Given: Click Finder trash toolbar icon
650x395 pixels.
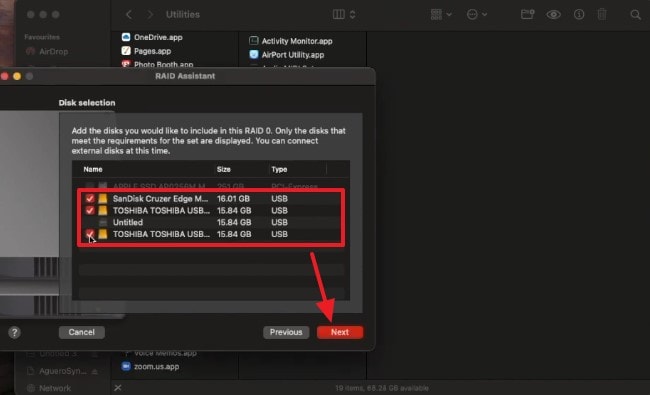Looking at the screenshot, I should click(602, 15).
